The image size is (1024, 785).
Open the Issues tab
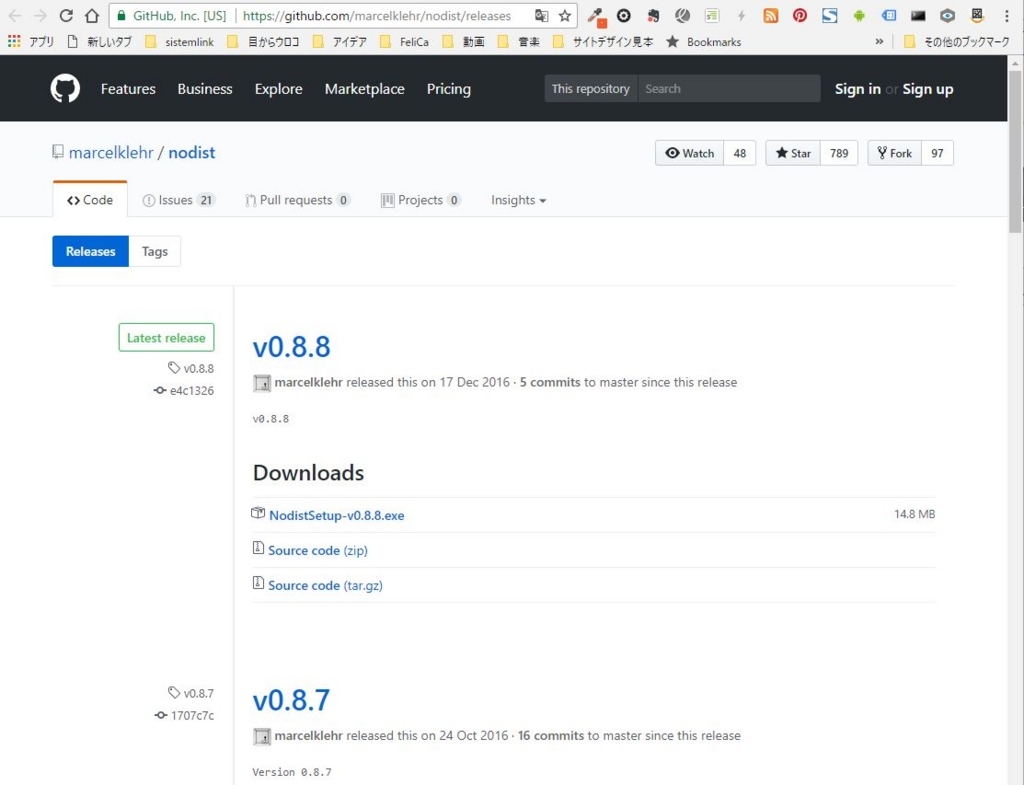[x=179, y=200]
